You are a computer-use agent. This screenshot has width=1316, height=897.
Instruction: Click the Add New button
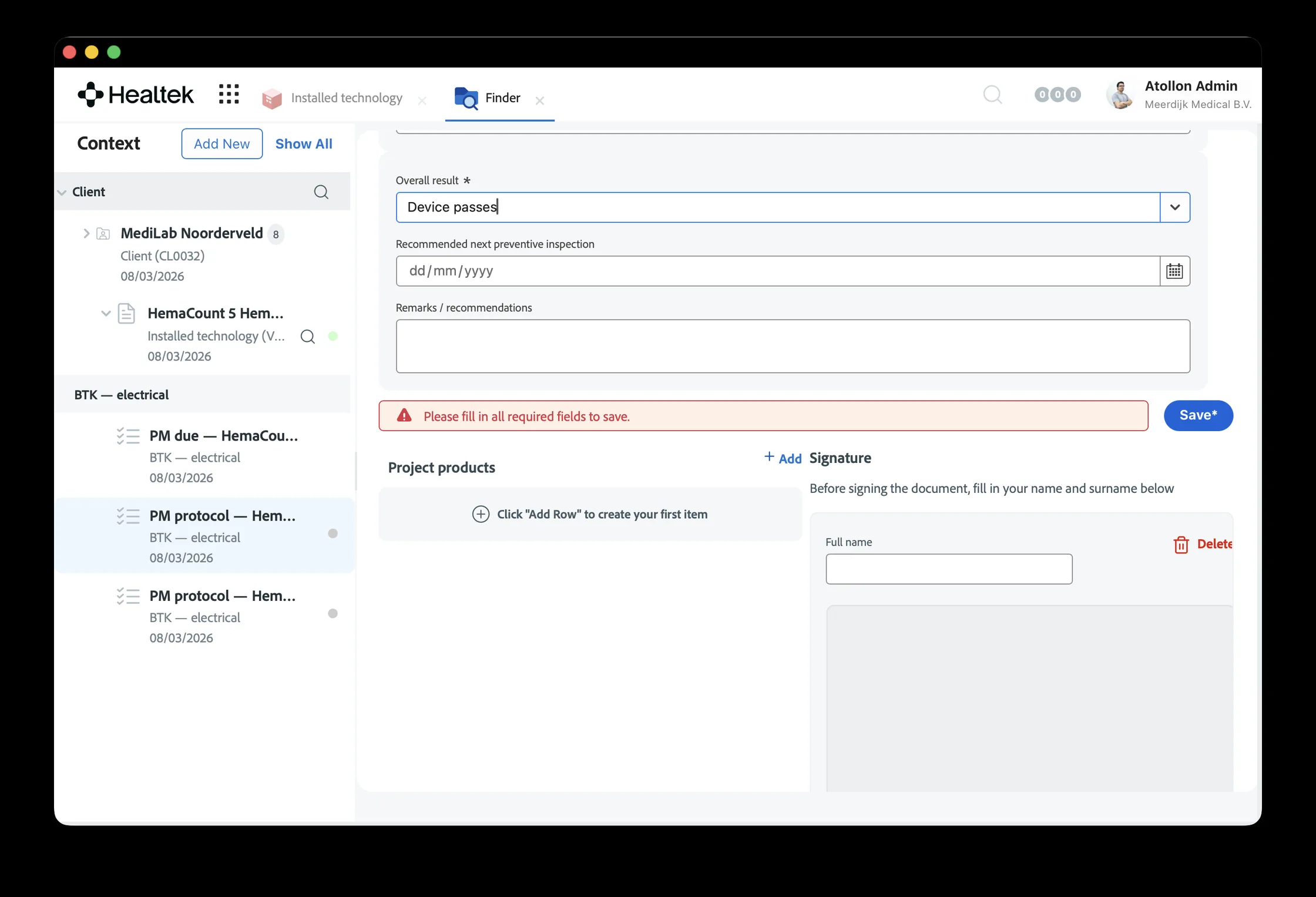tap(222, 144)
